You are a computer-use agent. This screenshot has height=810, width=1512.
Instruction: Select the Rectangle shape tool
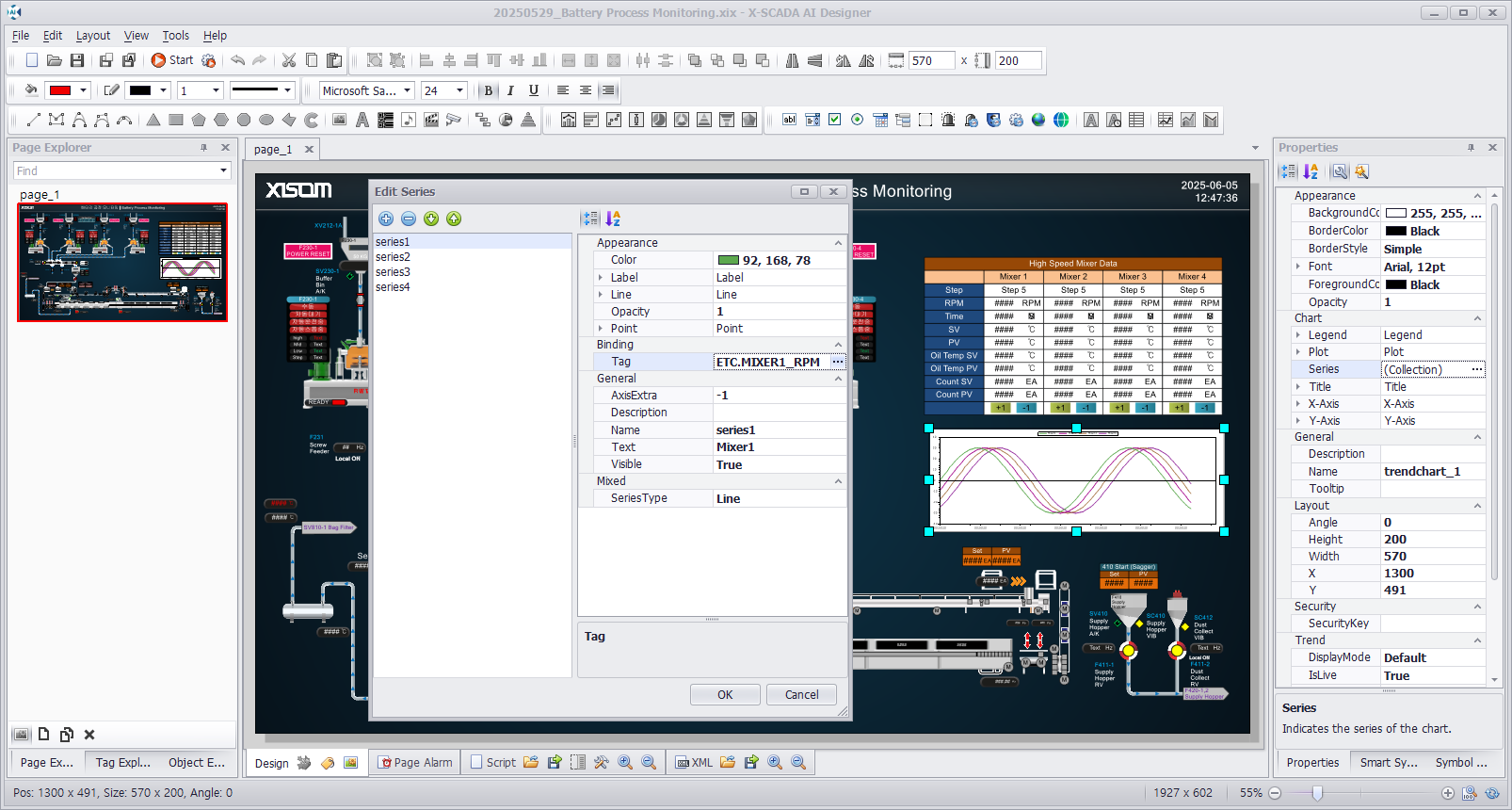pyautogui.click(x=176, y=120)
